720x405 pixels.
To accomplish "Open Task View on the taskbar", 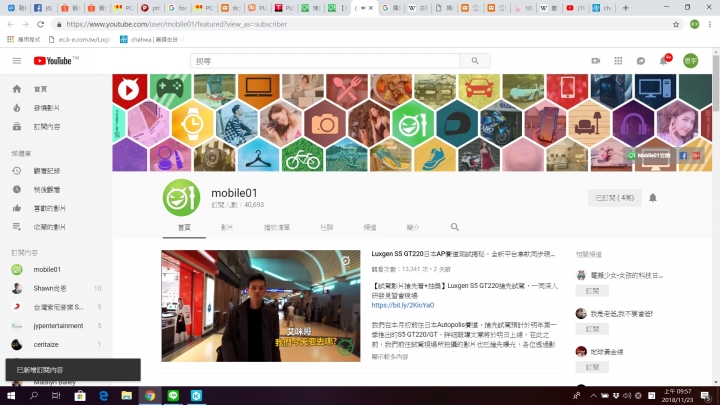I will (56, 395).
